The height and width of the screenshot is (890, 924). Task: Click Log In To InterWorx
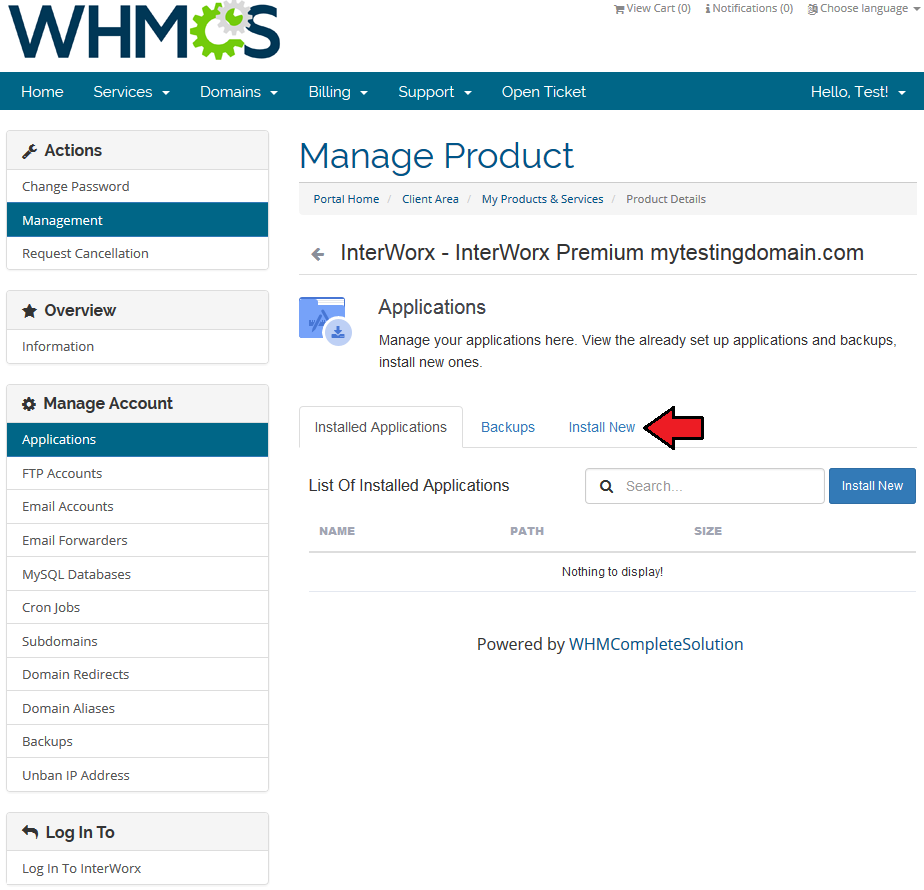(137, 868)
